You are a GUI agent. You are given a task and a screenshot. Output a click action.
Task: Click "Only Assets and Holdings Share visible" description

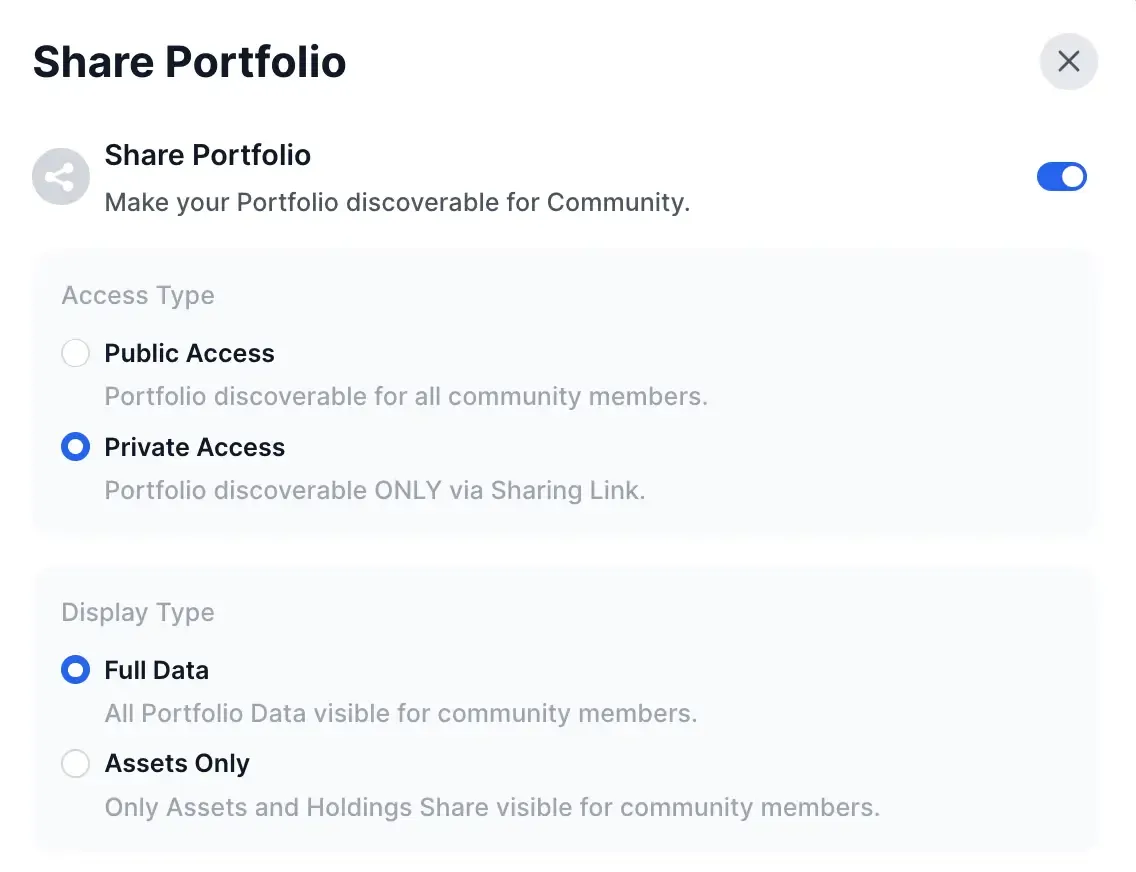(x=492, y=807)
